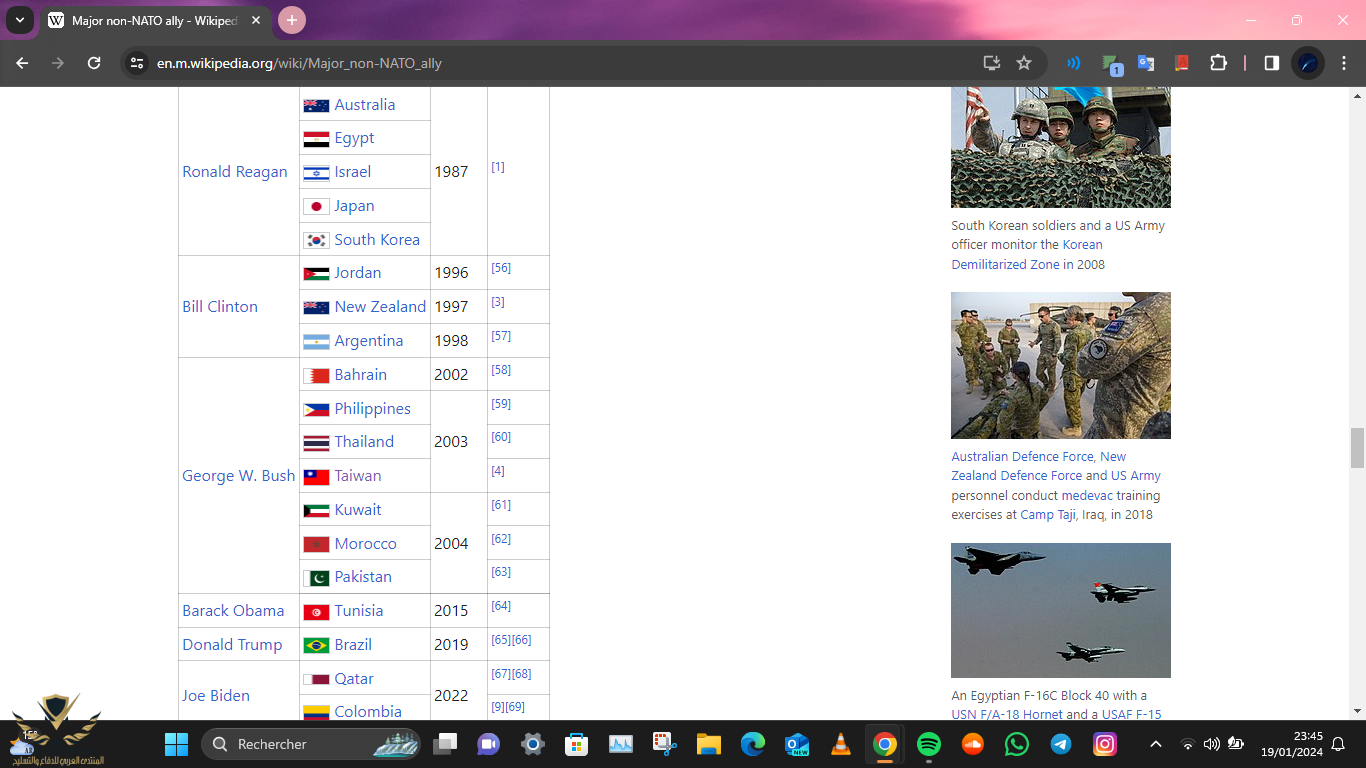
Task: Open the blue sound-waves extension
Action: pos(1074,63)
